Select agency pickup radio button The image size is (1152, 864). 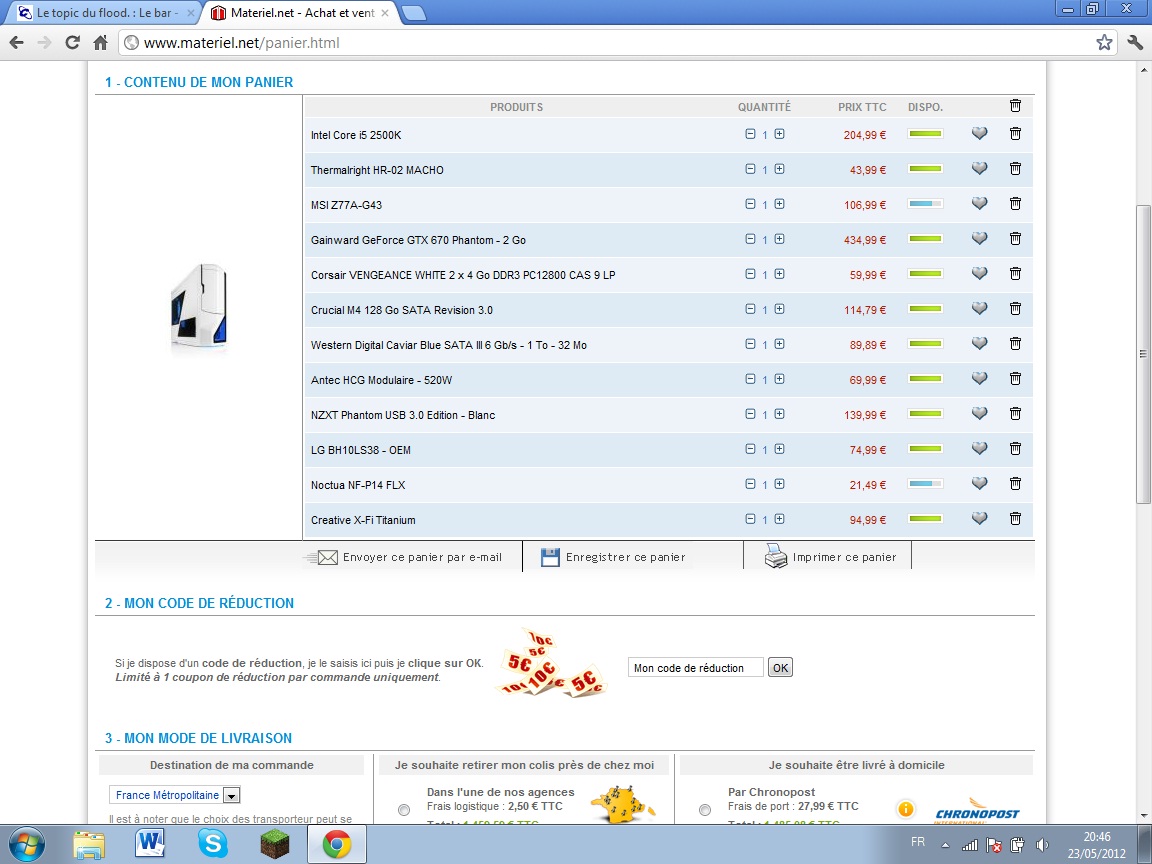404,810
